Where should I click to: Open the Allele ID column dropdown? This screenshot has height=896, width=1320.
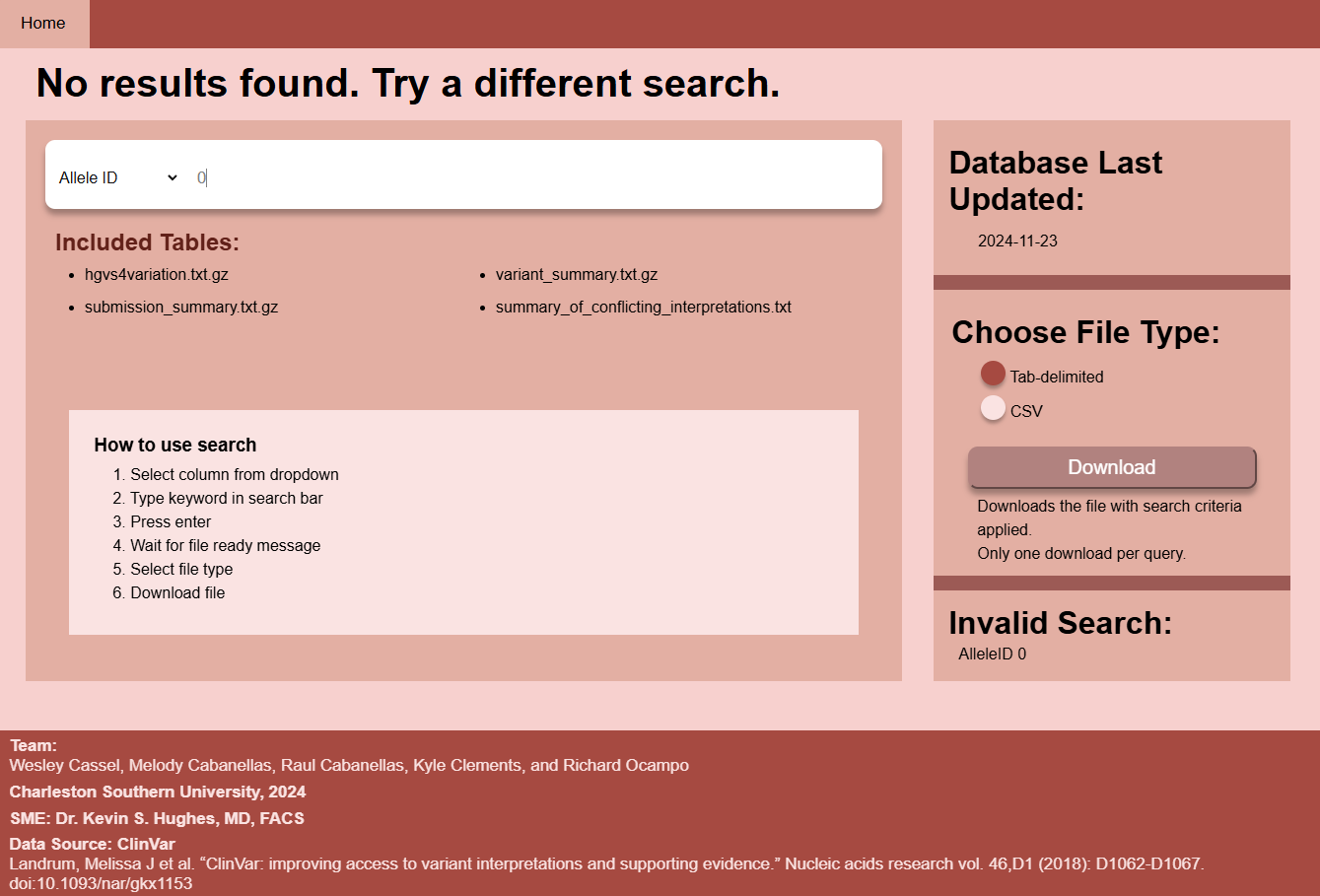[x=118, y=177]
